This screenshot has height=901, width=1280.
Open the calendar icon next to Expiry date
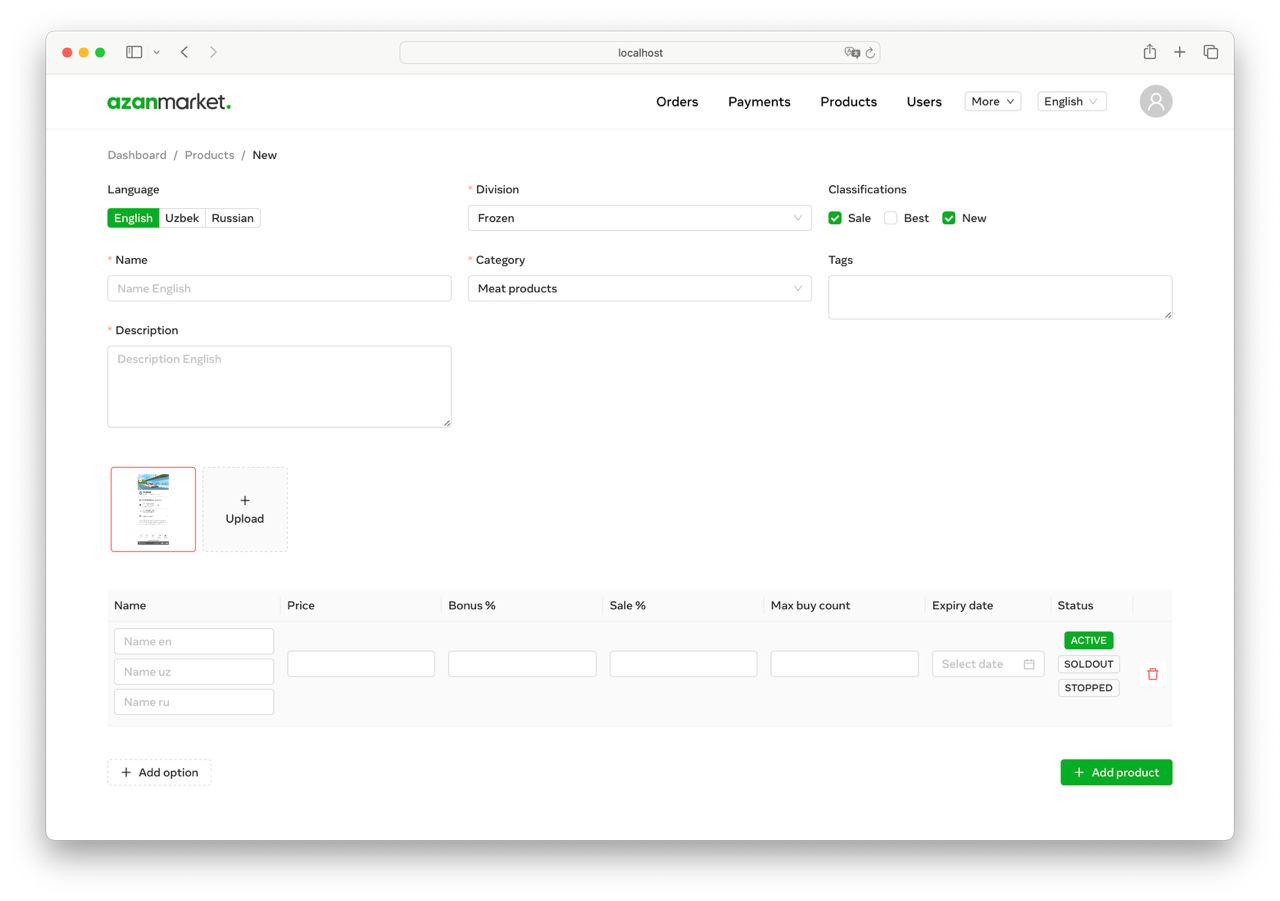[x=1031, y=663]
